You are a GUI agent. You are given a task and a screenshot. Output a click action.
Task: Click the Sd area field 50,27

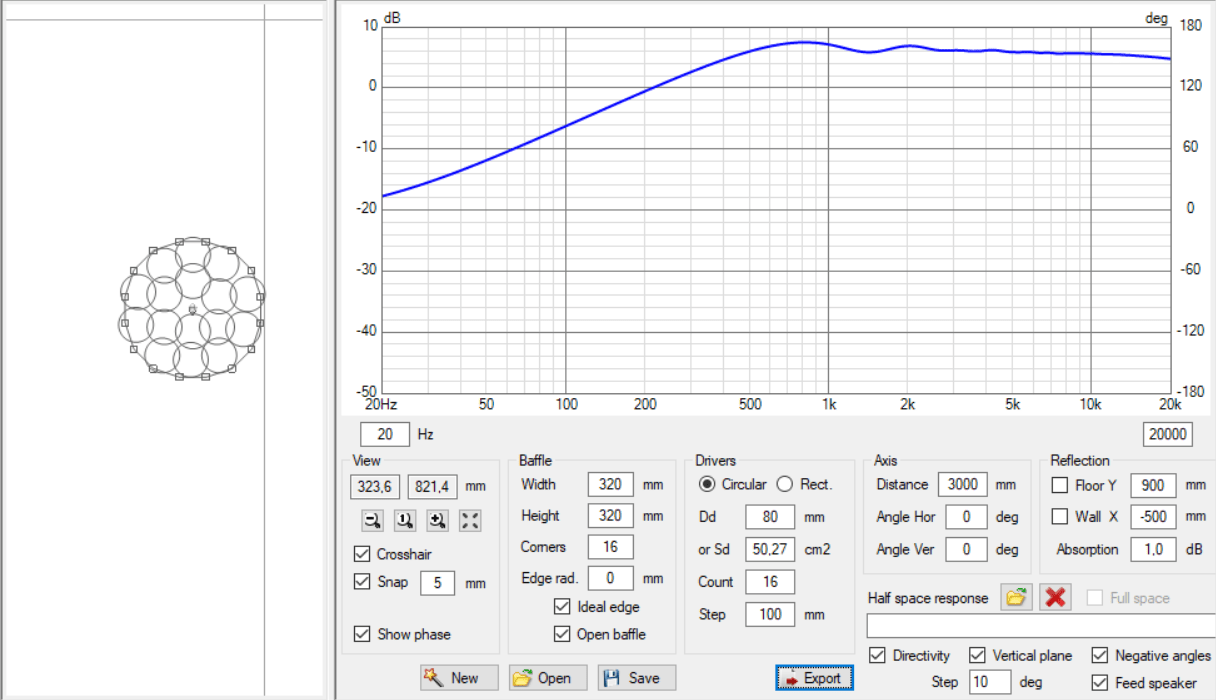[770, 549]
